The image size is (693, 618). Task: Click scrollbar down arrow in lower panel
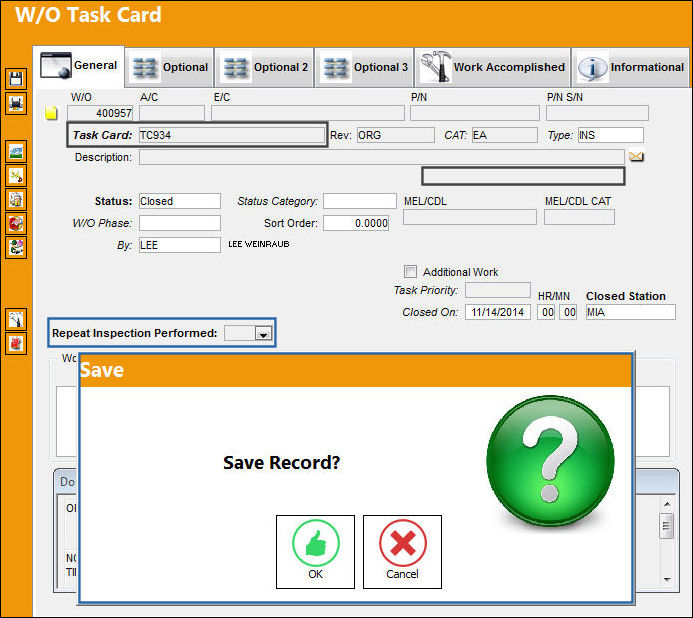tap(667, 580)
